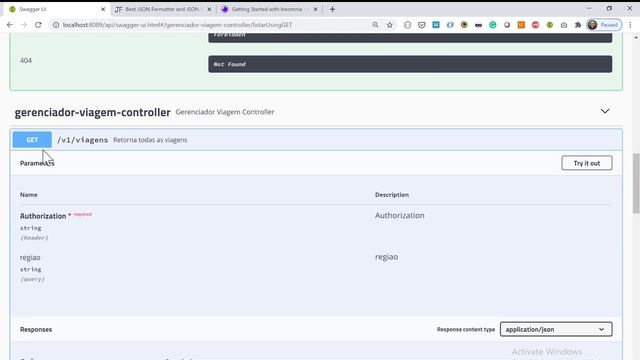Image resolution: width=640 pixels, height=360 pixels.
Task: Open the orange square extension icon
Action: (521, 25)
